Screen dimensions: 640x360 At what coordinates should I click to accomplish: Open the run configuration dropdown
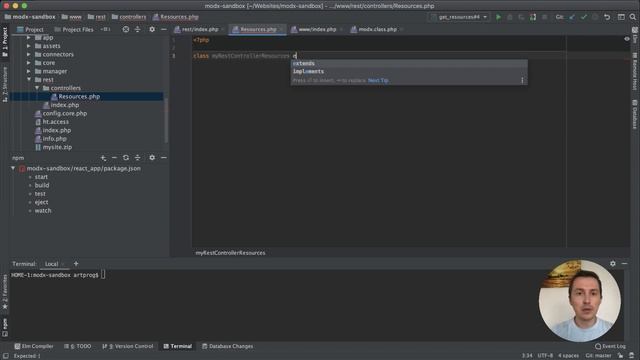tap(459, 17)
